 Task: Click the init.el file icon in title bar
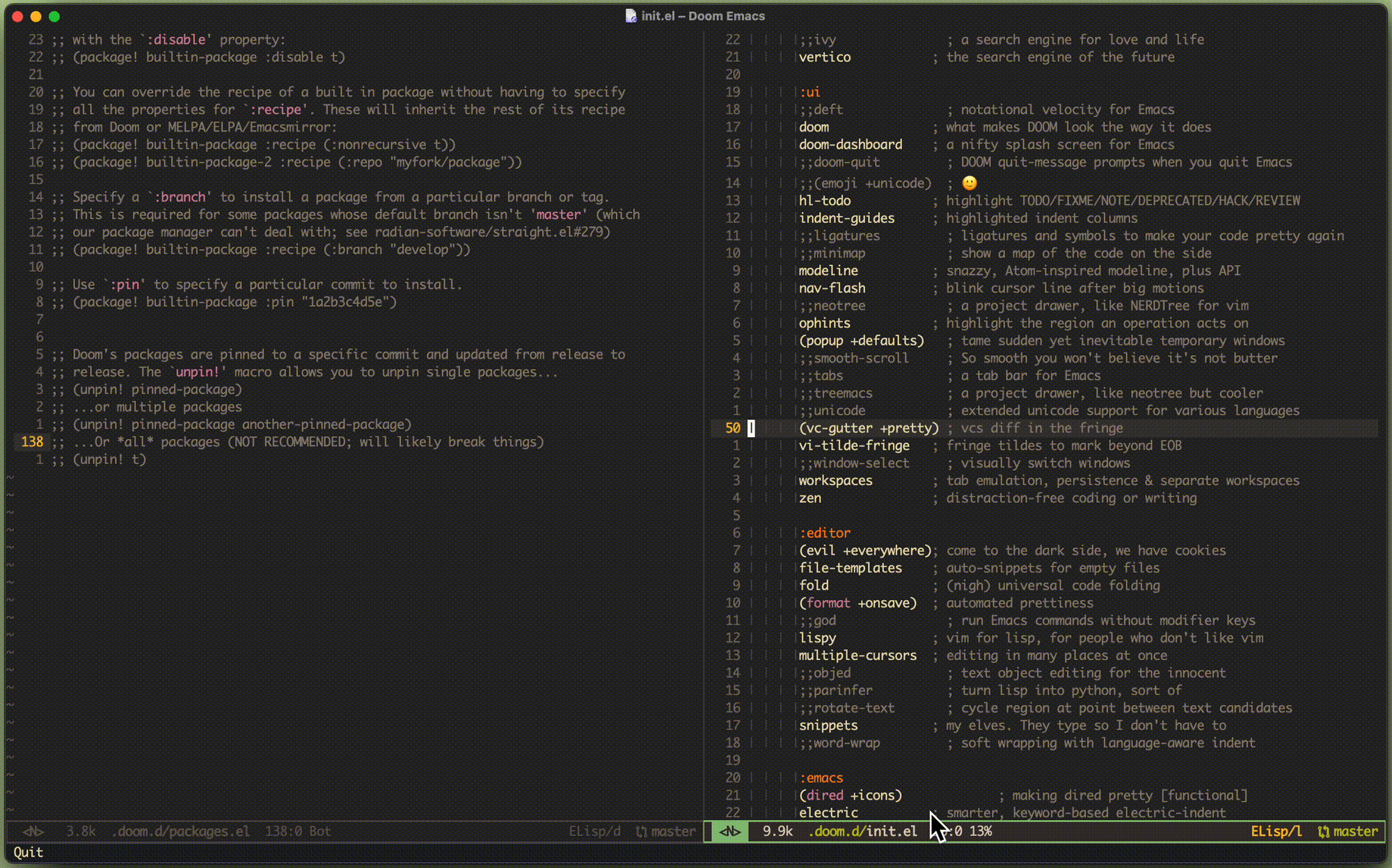point(631,16)
